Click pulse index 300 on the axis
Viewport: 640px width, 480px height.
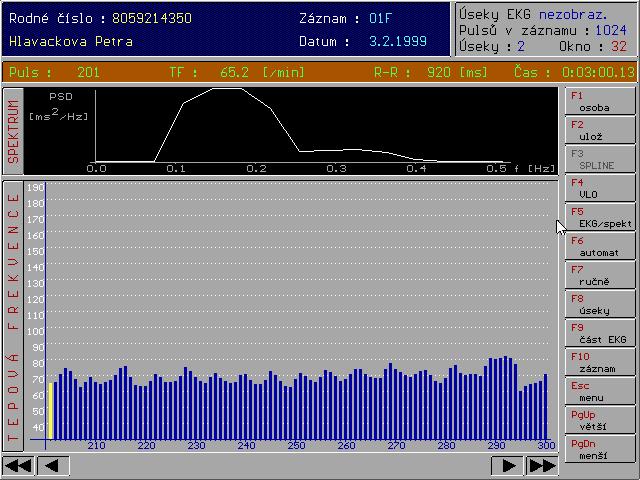point(547,445)
